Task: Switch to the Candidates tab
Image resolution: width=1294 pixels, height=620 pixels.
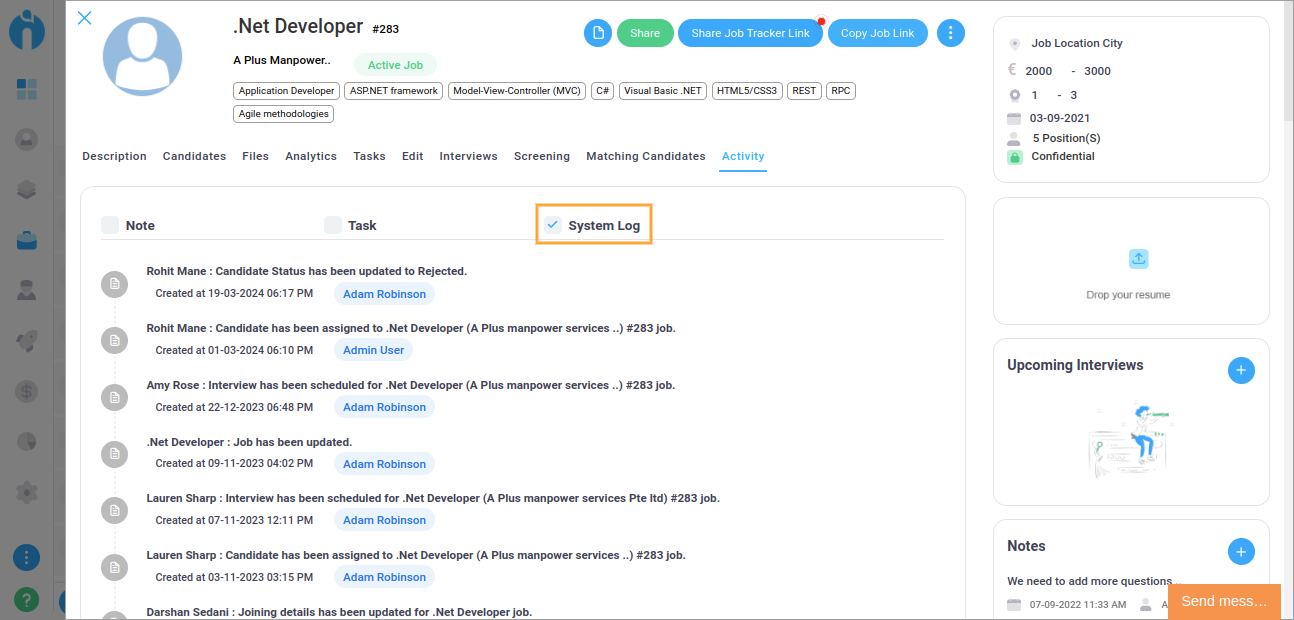Action: click(194, 156)
